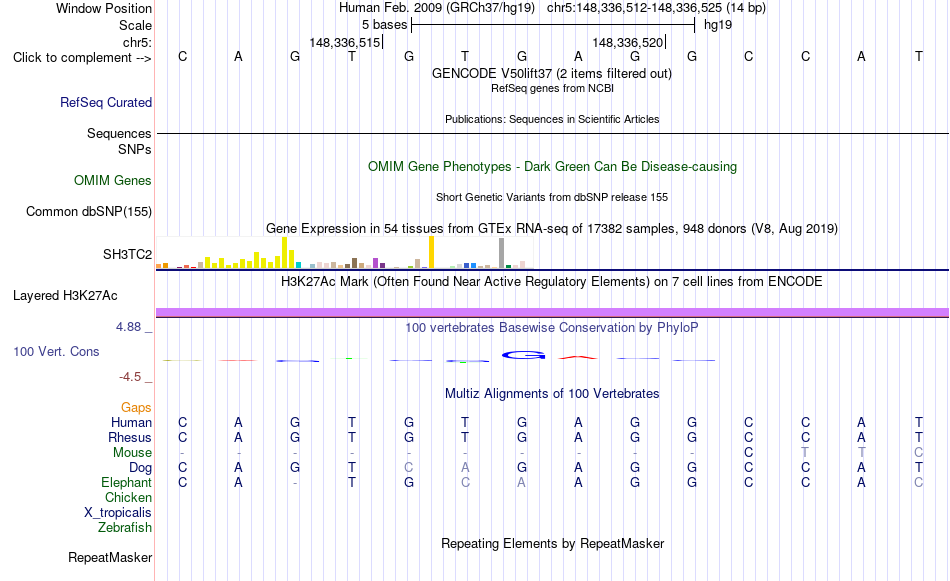Click the 'Click to complement' label
The image size is (950, 581).
coord(82,58)
